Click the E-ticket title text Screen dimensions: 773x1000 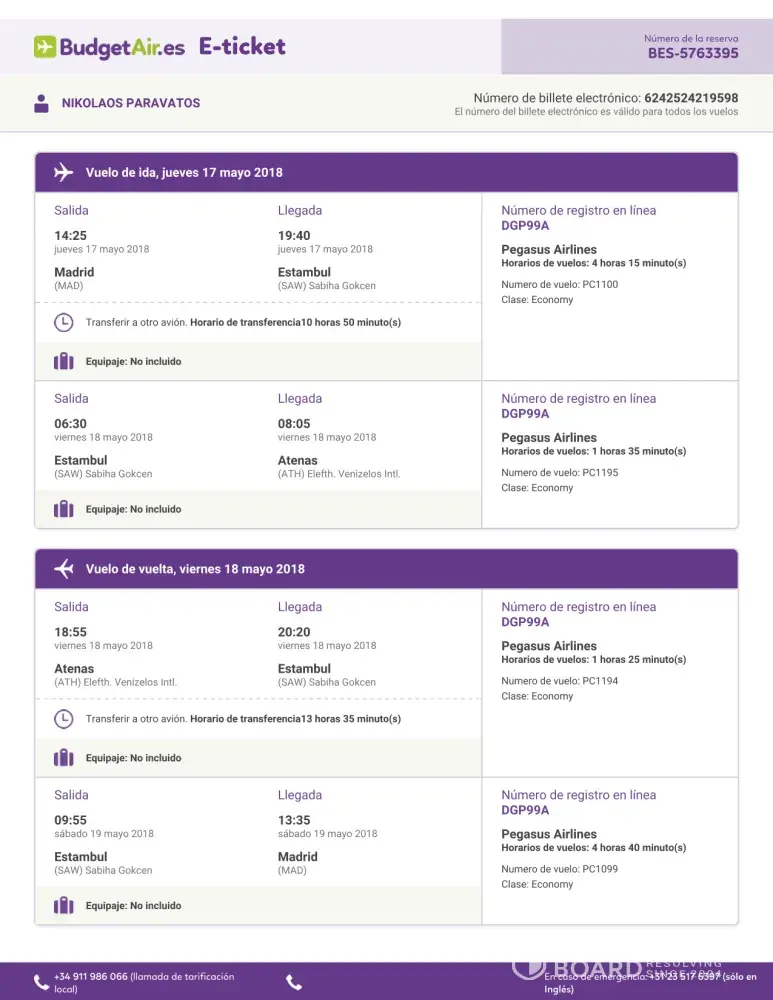point(242,46)
